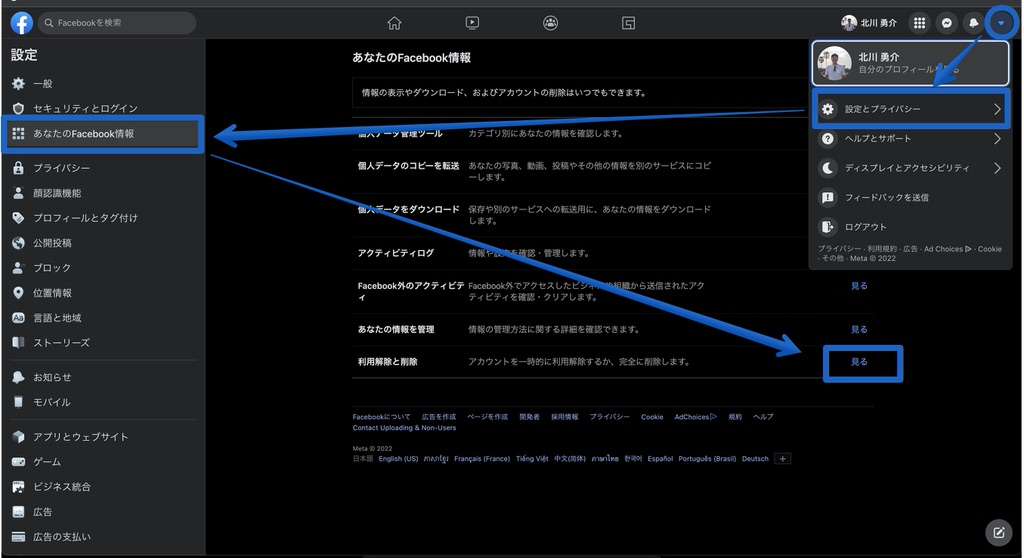Viewport: 1024px width, 558px height.
Task: Click 個人データのコピーを転送 row title
Action: tap(408, 166)
